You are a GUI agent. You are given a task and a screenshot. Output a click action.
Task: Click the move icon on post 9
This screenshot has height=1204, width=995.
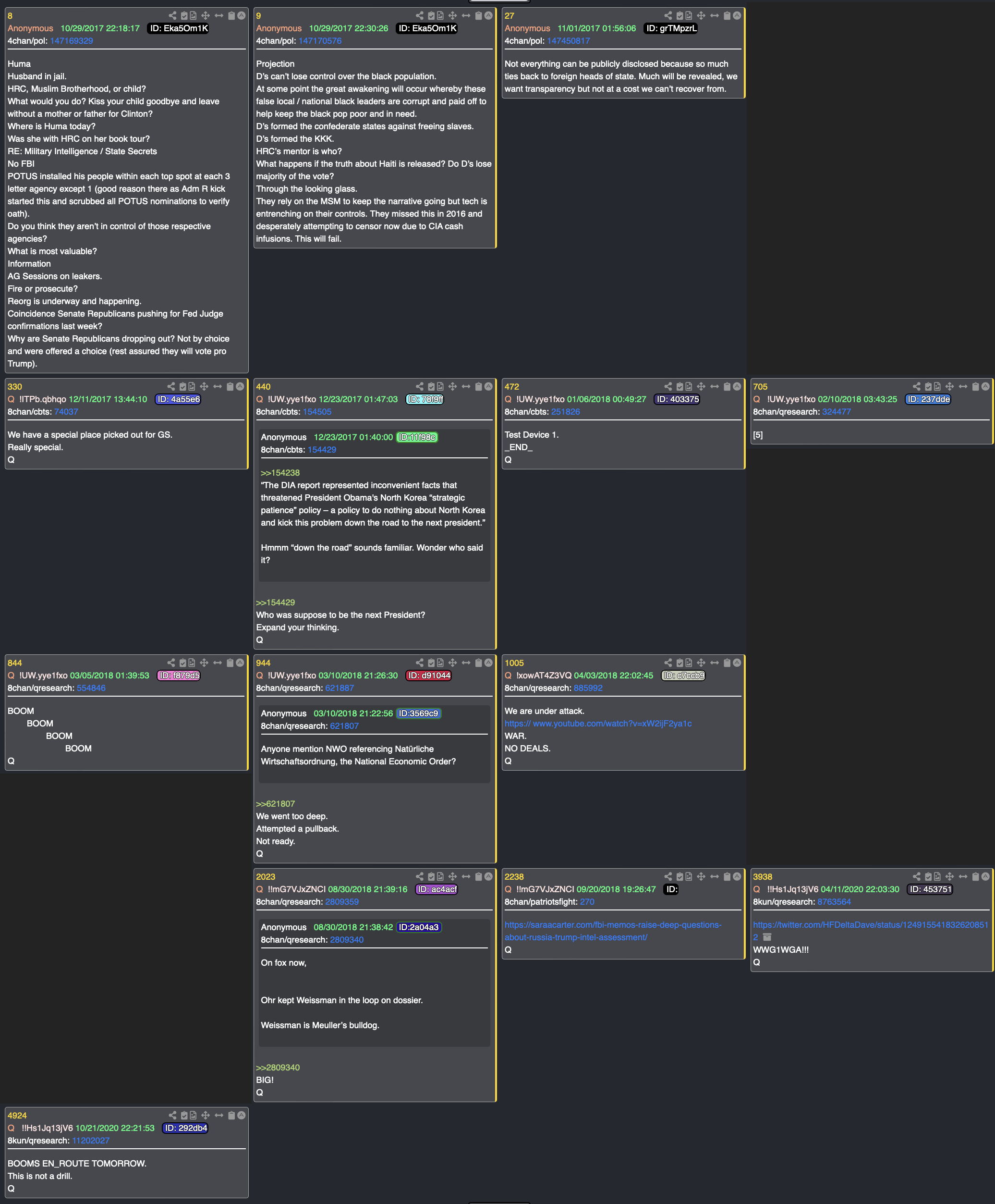(x=453, y=15)
